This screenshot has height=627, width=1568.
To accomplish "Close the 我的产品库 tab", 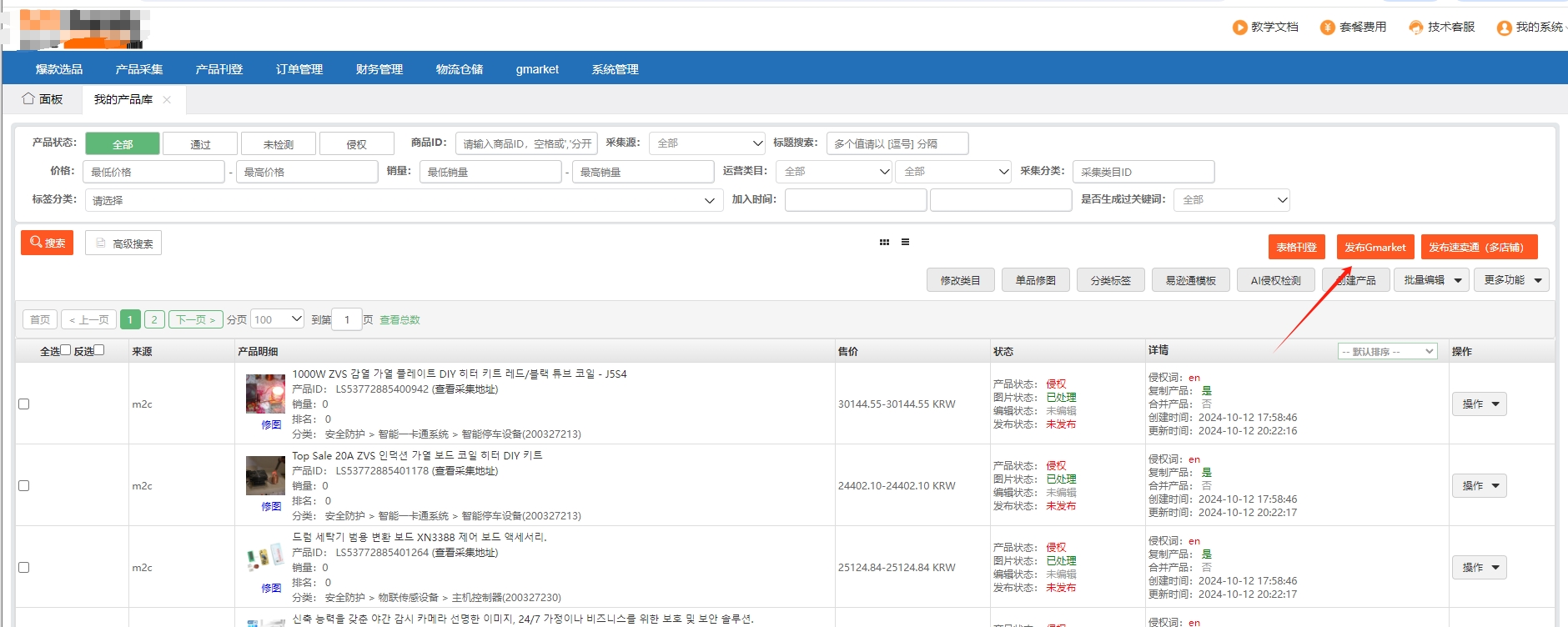I will point(167,99).
